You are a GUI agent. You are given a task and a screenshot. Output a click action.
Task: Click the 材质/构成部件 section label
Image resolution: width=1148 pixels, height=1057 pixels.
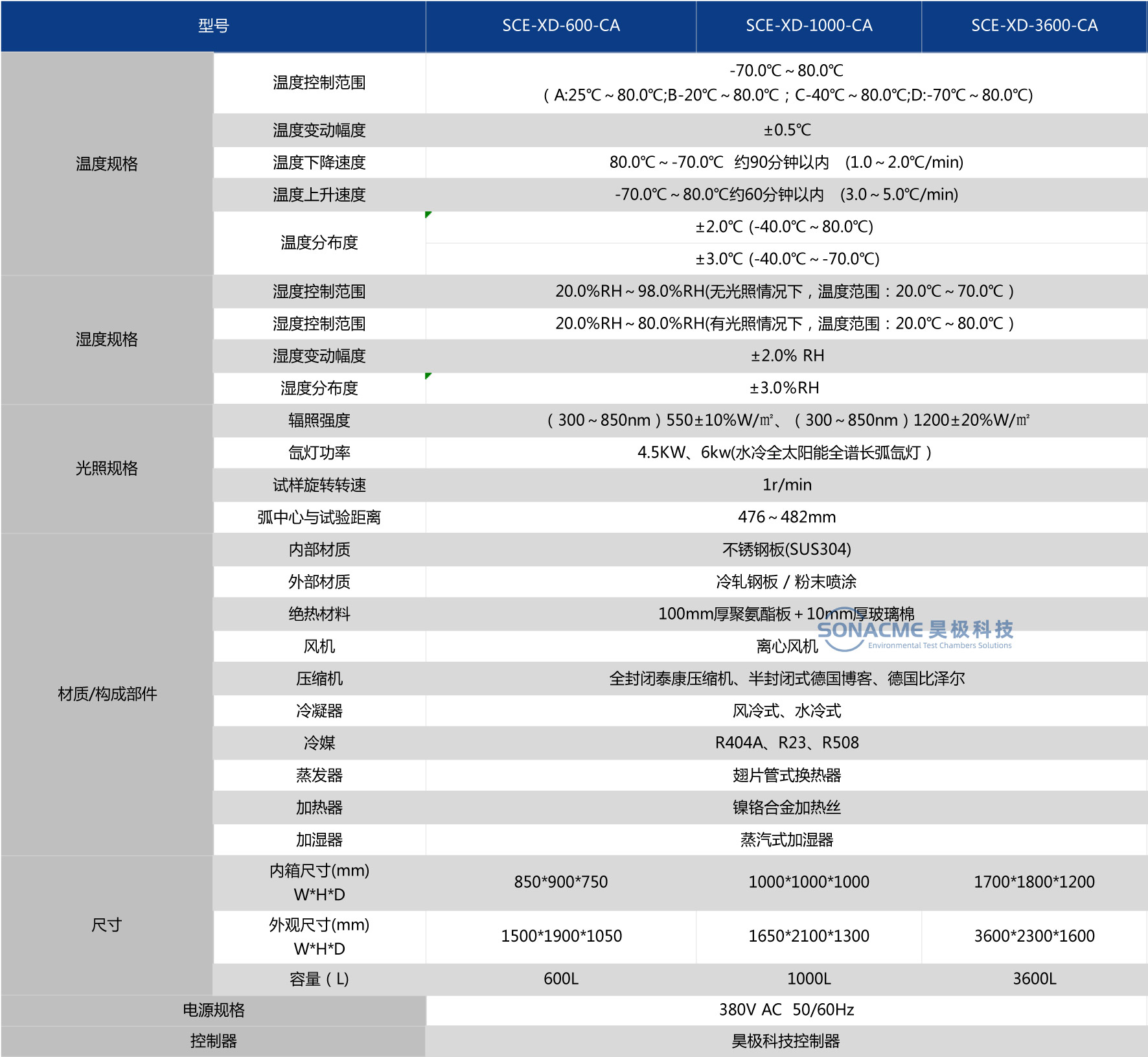(x=107, y=693)
